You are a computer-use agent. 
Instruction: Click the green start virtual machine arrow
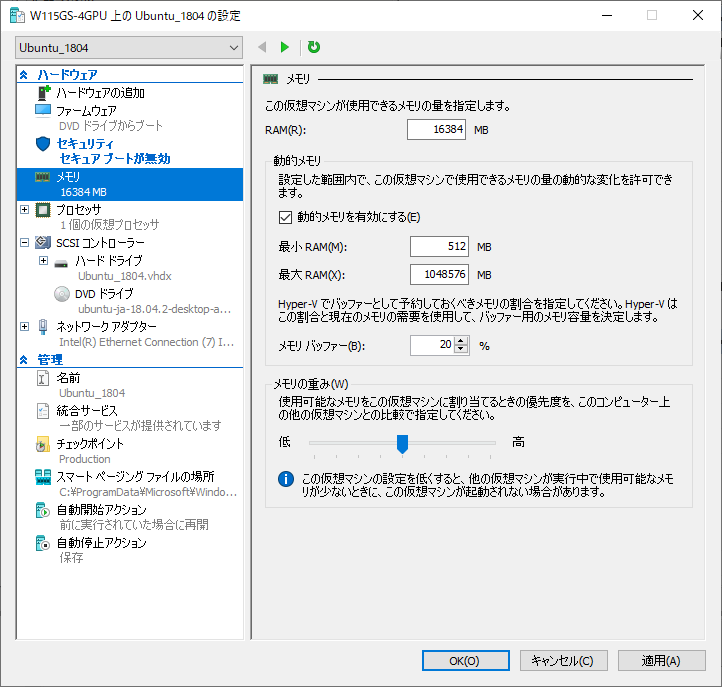coord(285,47)
